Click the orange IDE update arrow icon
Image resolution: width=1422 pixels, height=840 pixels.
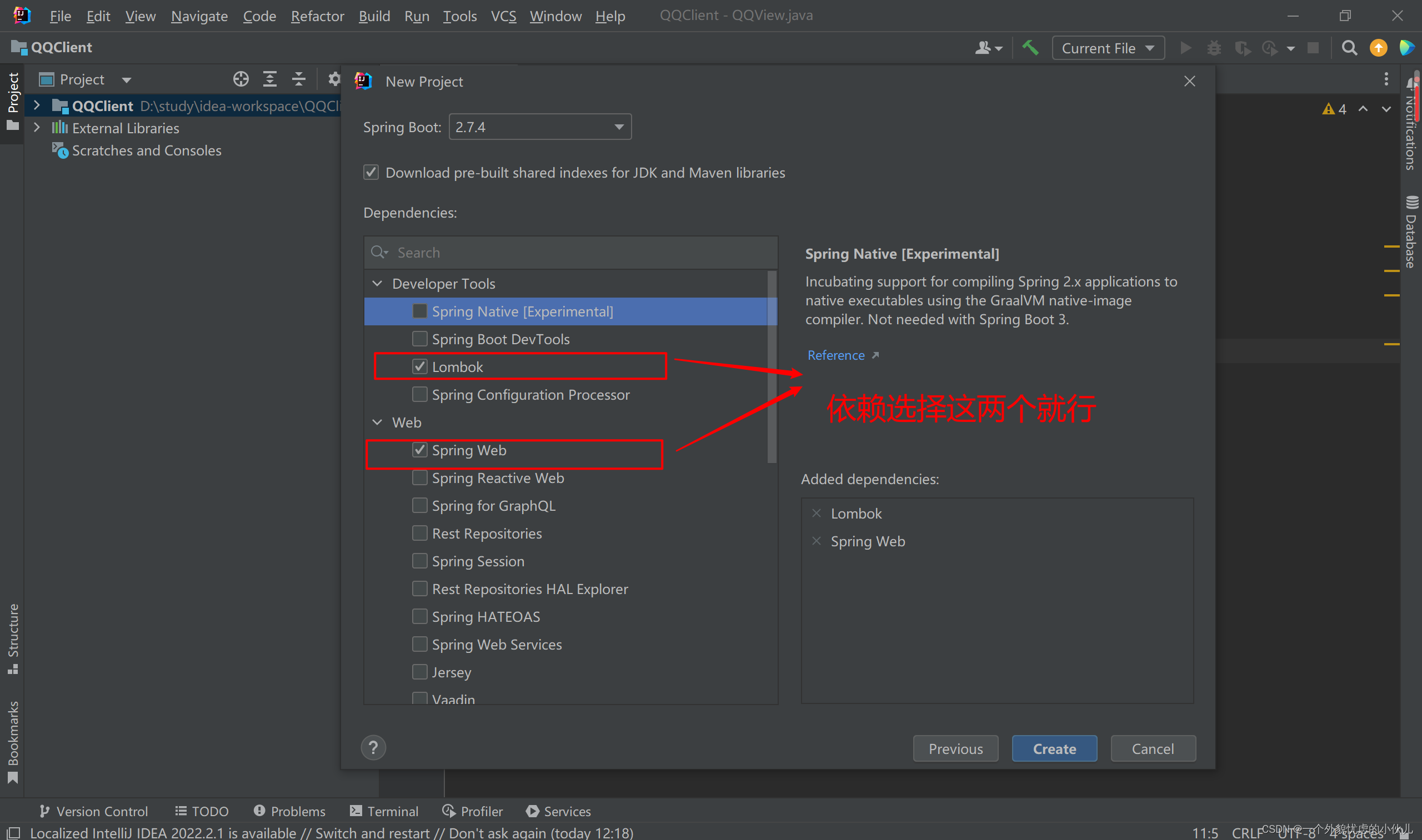click(x=1378, y=48)
